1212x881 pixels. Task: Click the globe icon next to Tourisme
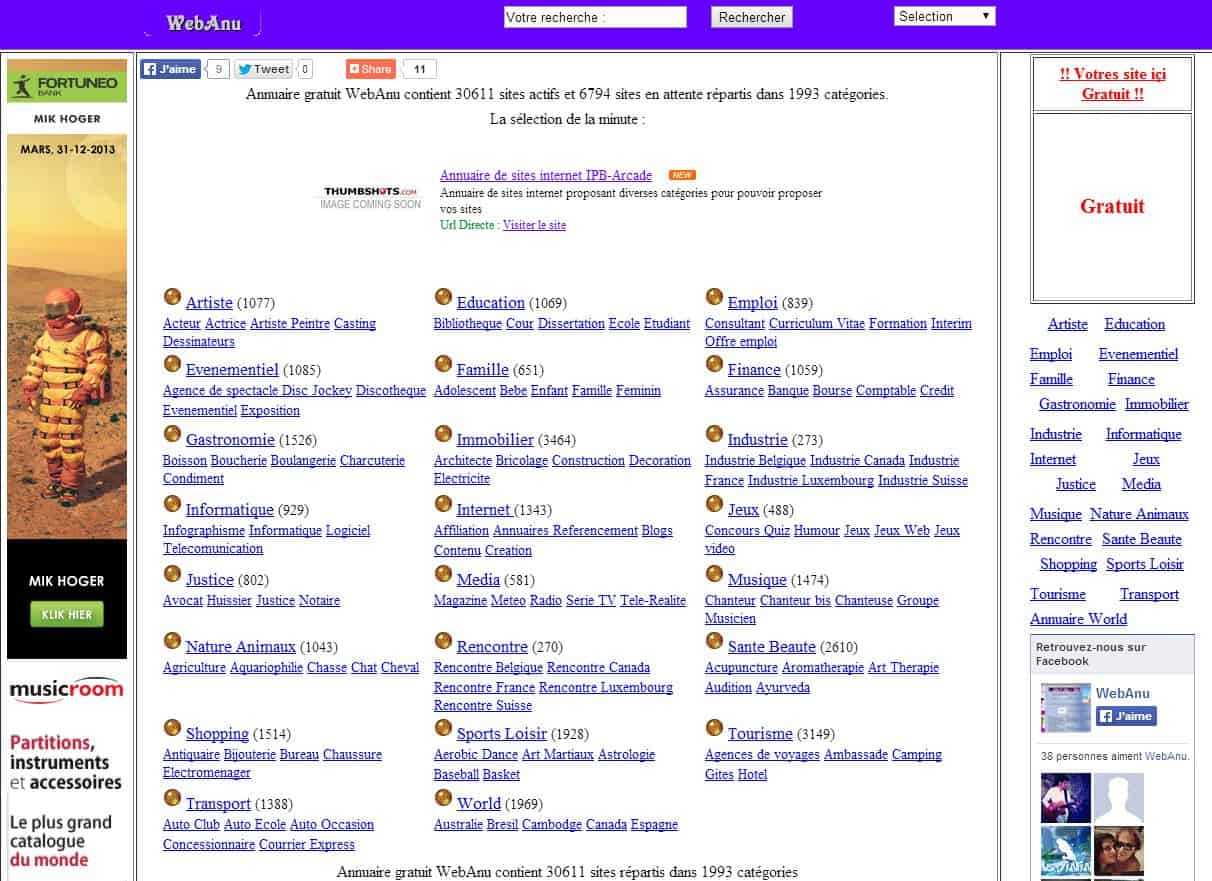(714, 728)
